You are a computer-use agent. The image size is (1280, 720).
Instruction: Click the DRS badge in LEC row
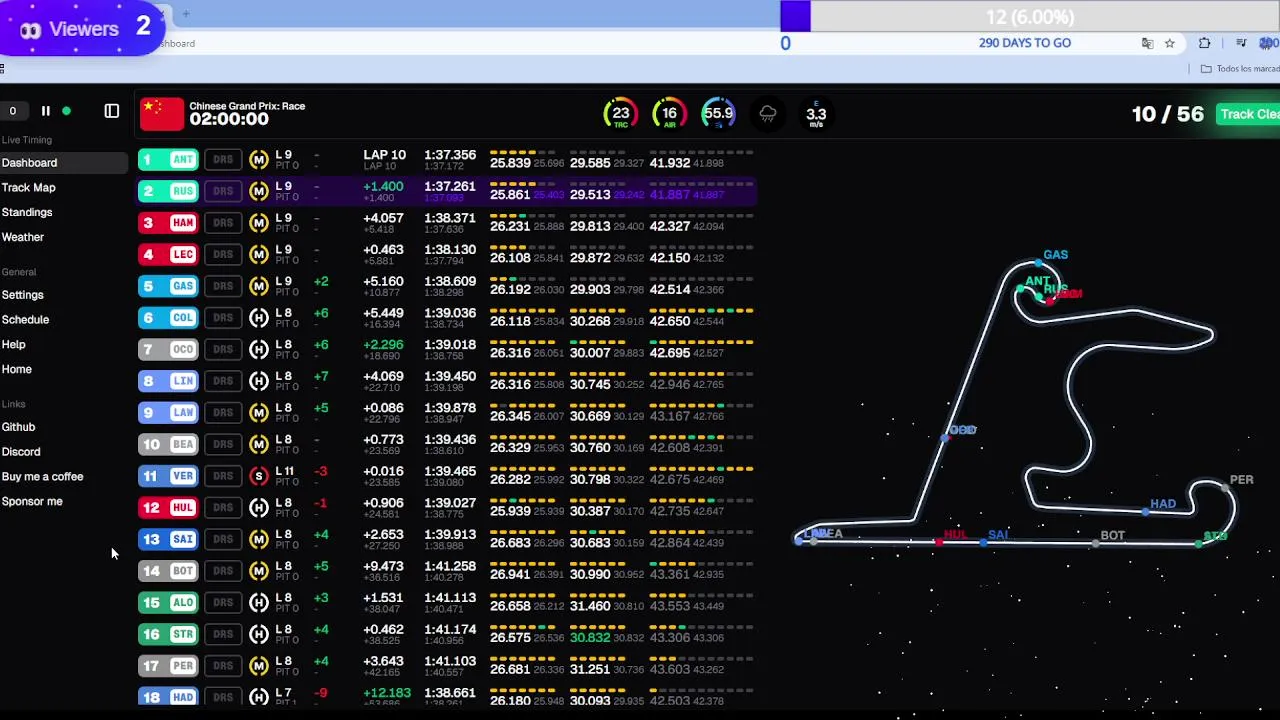223,254
